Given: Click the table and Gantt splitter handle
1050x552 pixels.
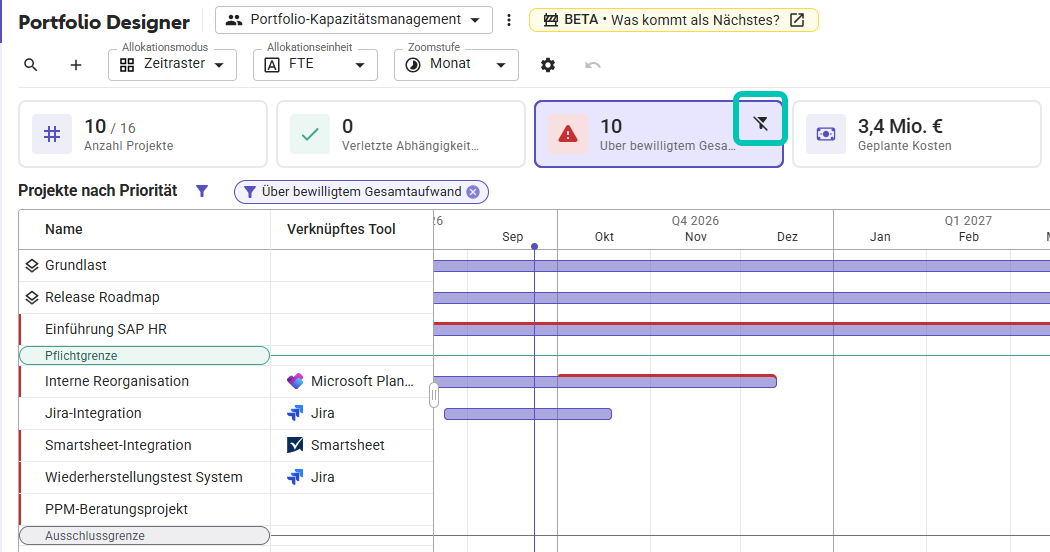Looking at the screenshot, I should pyautogui.click(x=434, y=395).
